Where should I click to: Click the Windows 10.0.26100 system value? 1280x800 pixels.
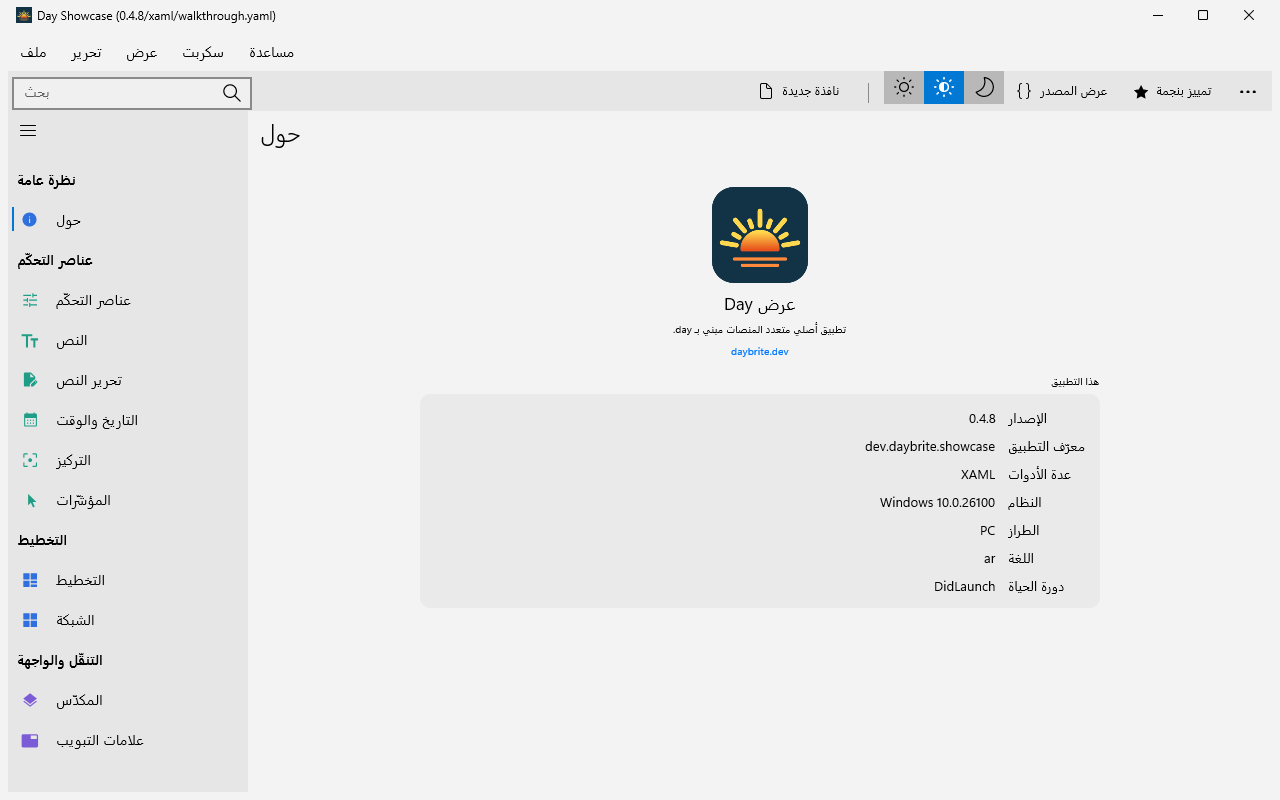(938, 503)
